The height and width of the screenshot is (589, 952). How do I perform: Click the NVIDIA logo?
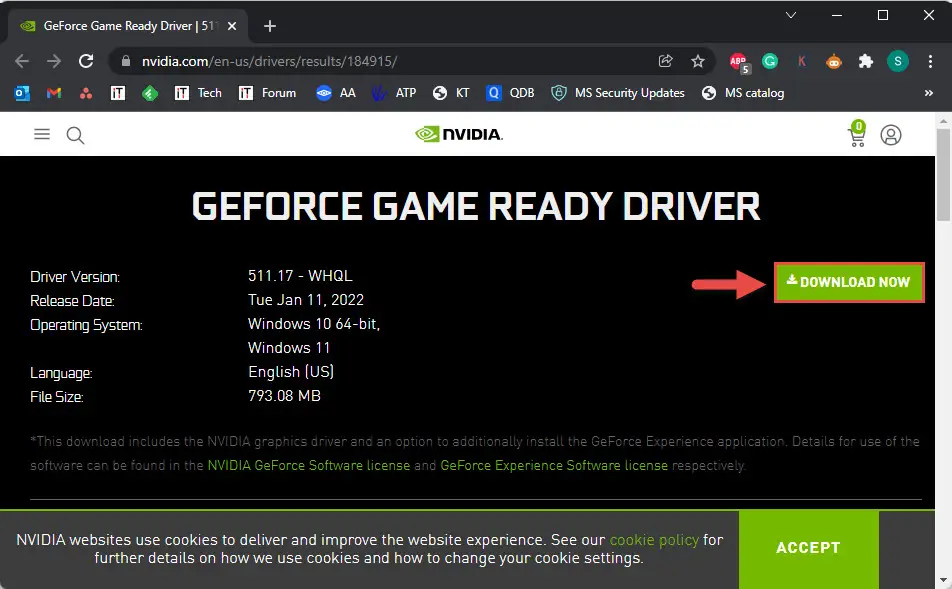click(459, 134)
